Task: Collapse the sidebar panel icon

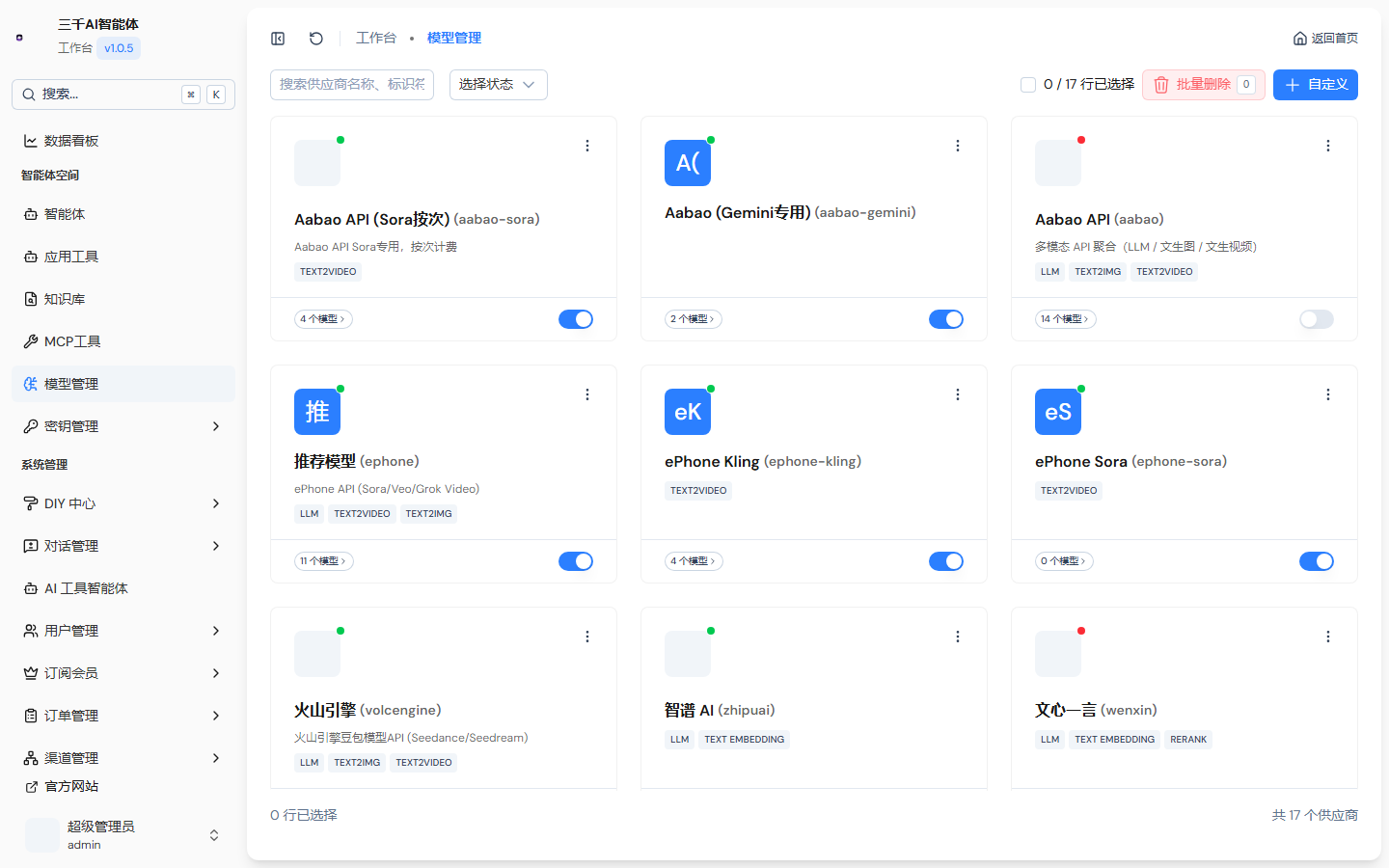Action: [278, 39]
